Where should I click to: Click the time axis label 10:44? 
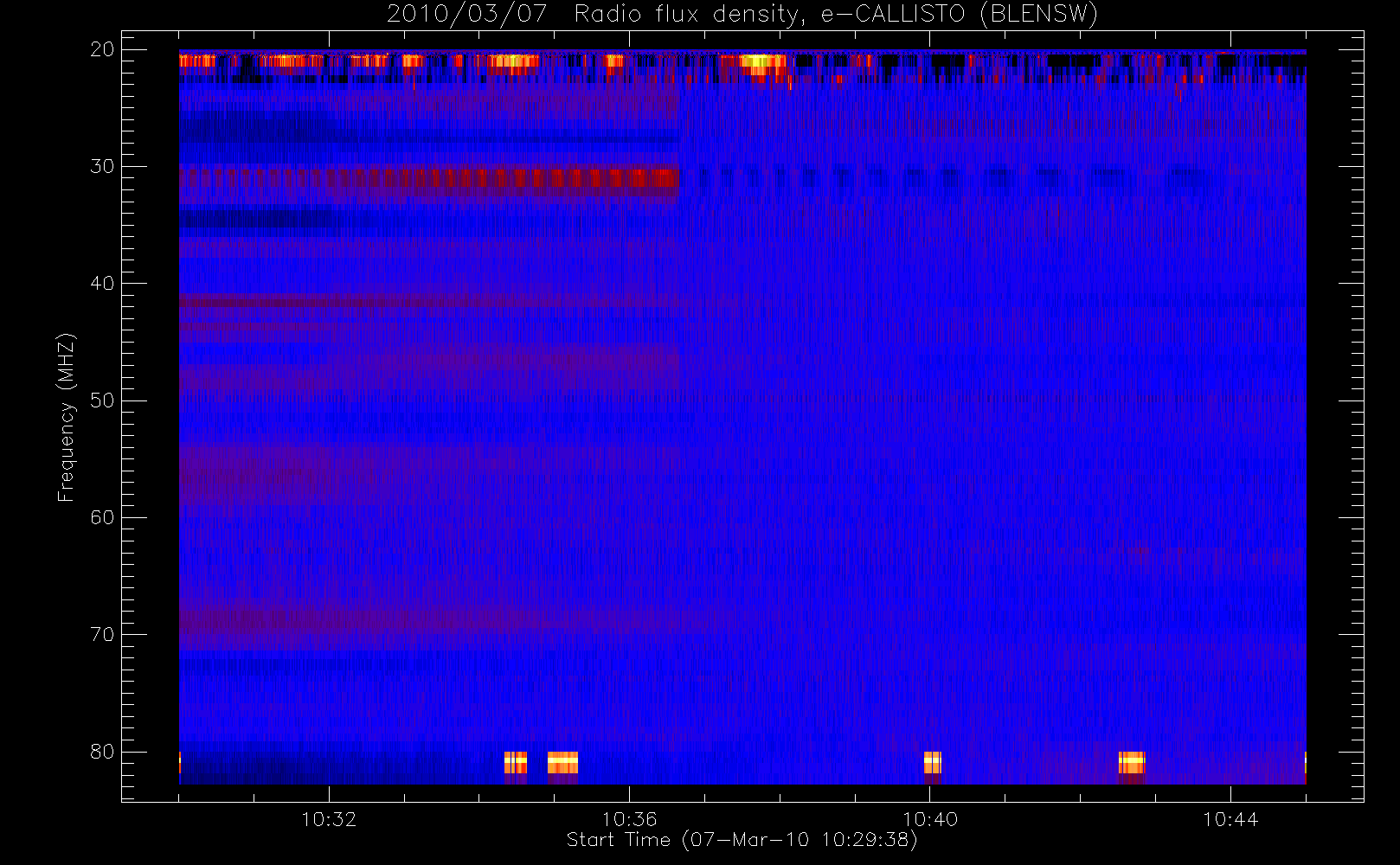(1230, 819)
